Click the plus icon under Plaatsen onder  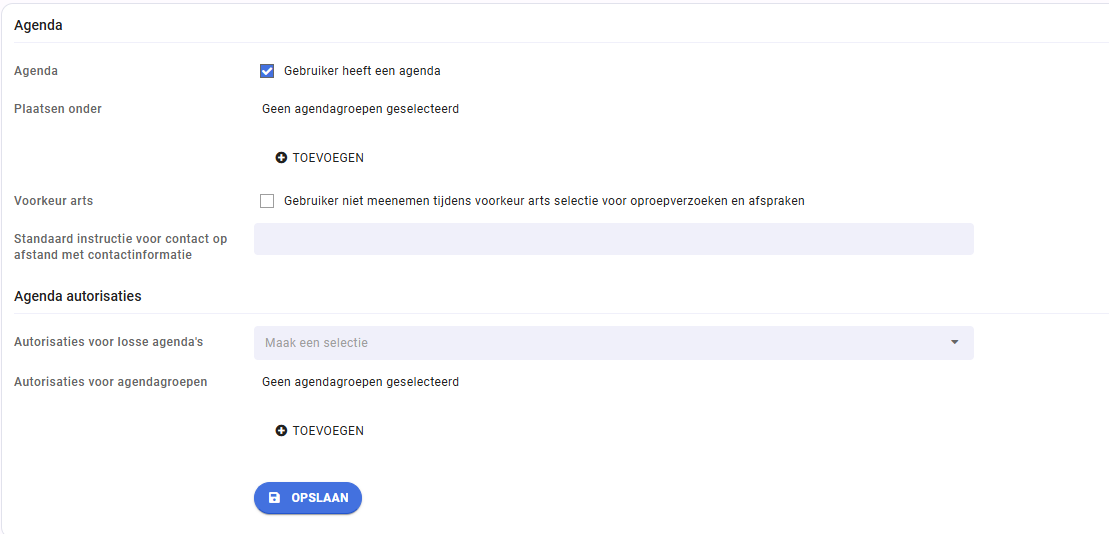click(281, 158)
